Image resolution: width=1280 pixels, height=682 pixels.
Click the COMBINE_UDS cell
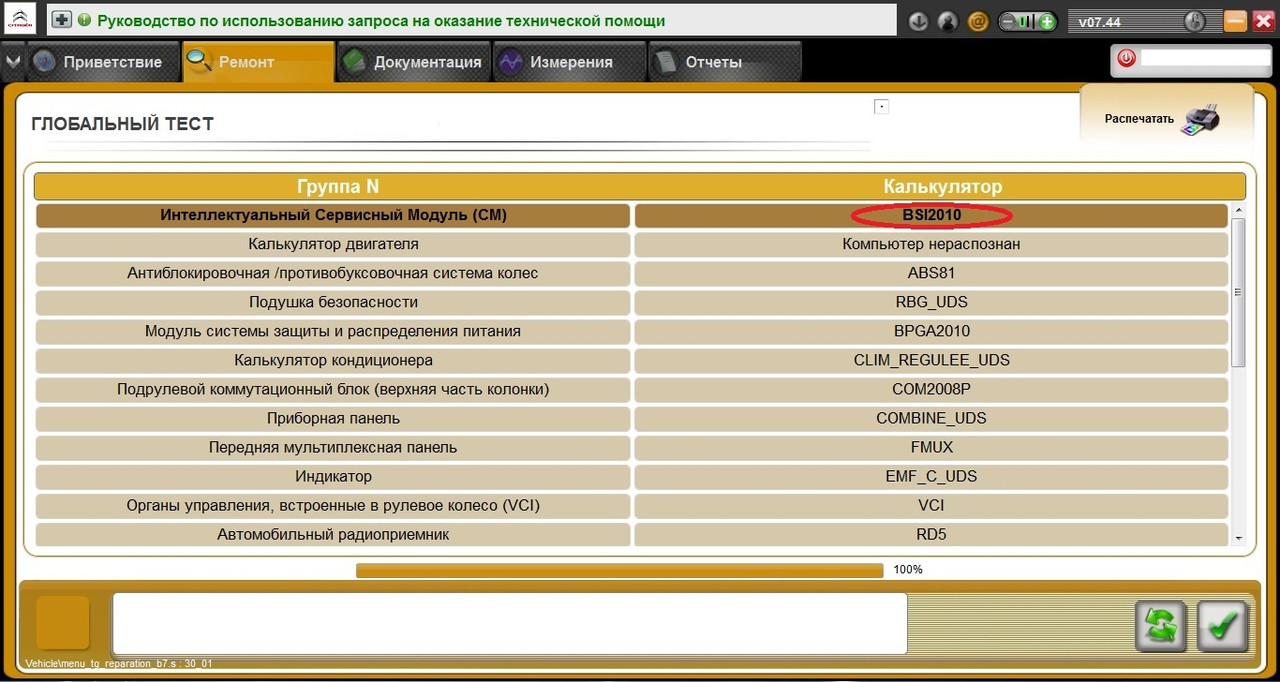click(931, 418)
